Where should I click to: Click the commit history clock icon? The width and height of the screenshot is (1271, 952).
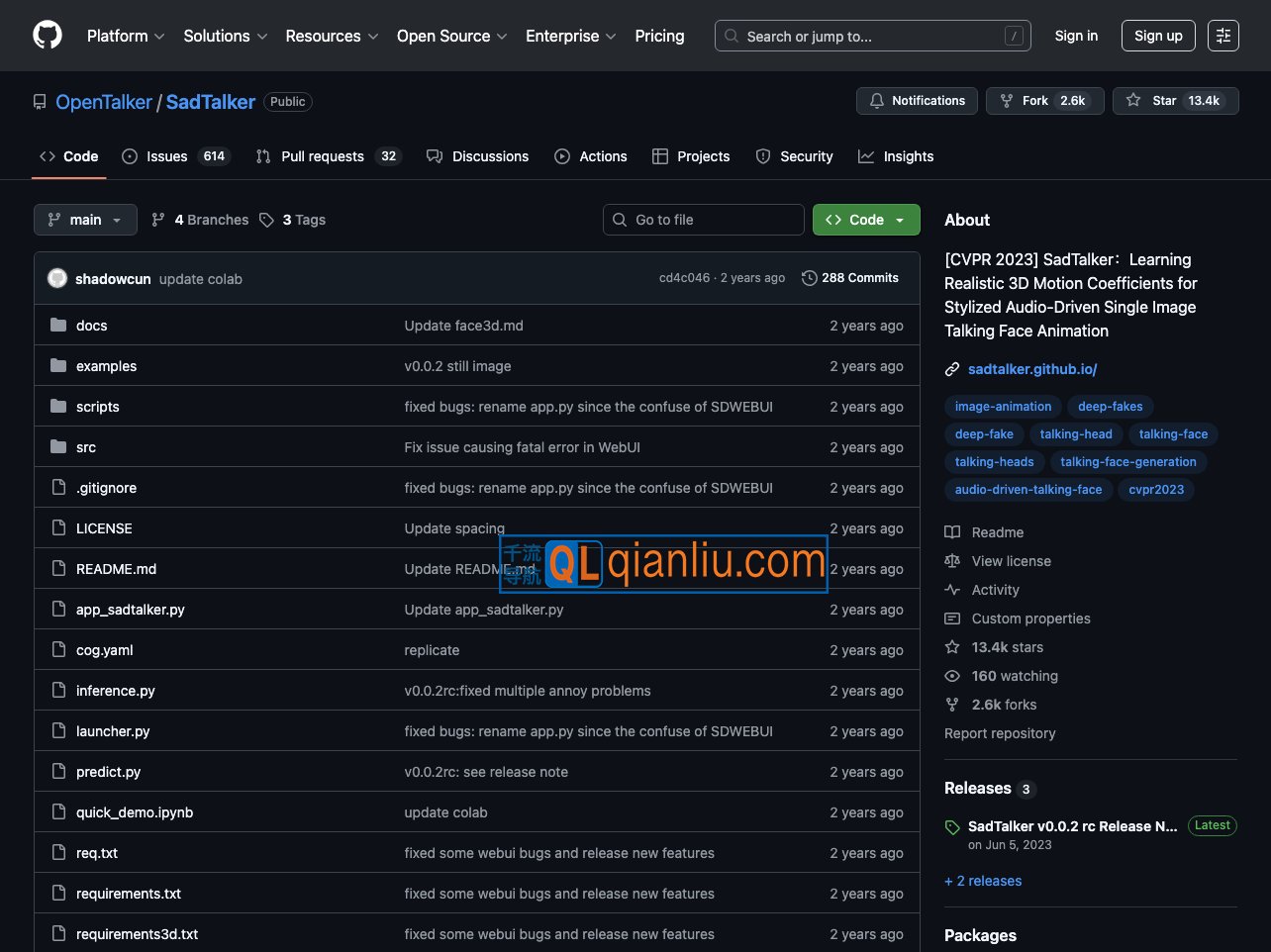click(809, 278)
